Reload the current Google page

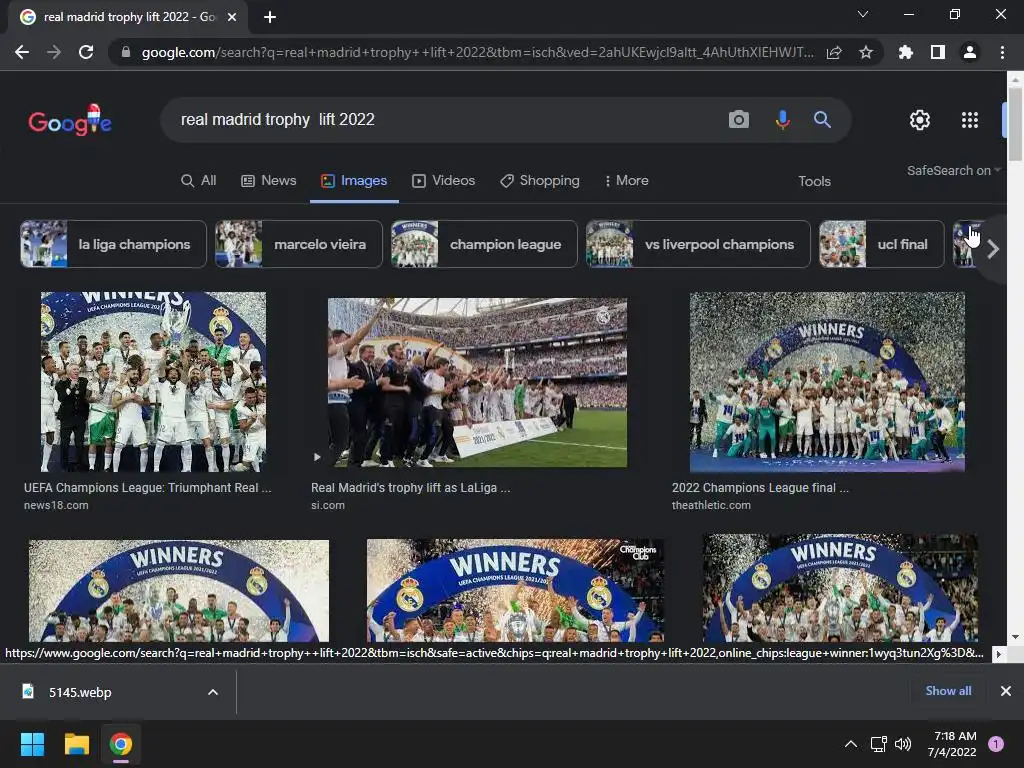pyautogui.click(x=86, y=52)
